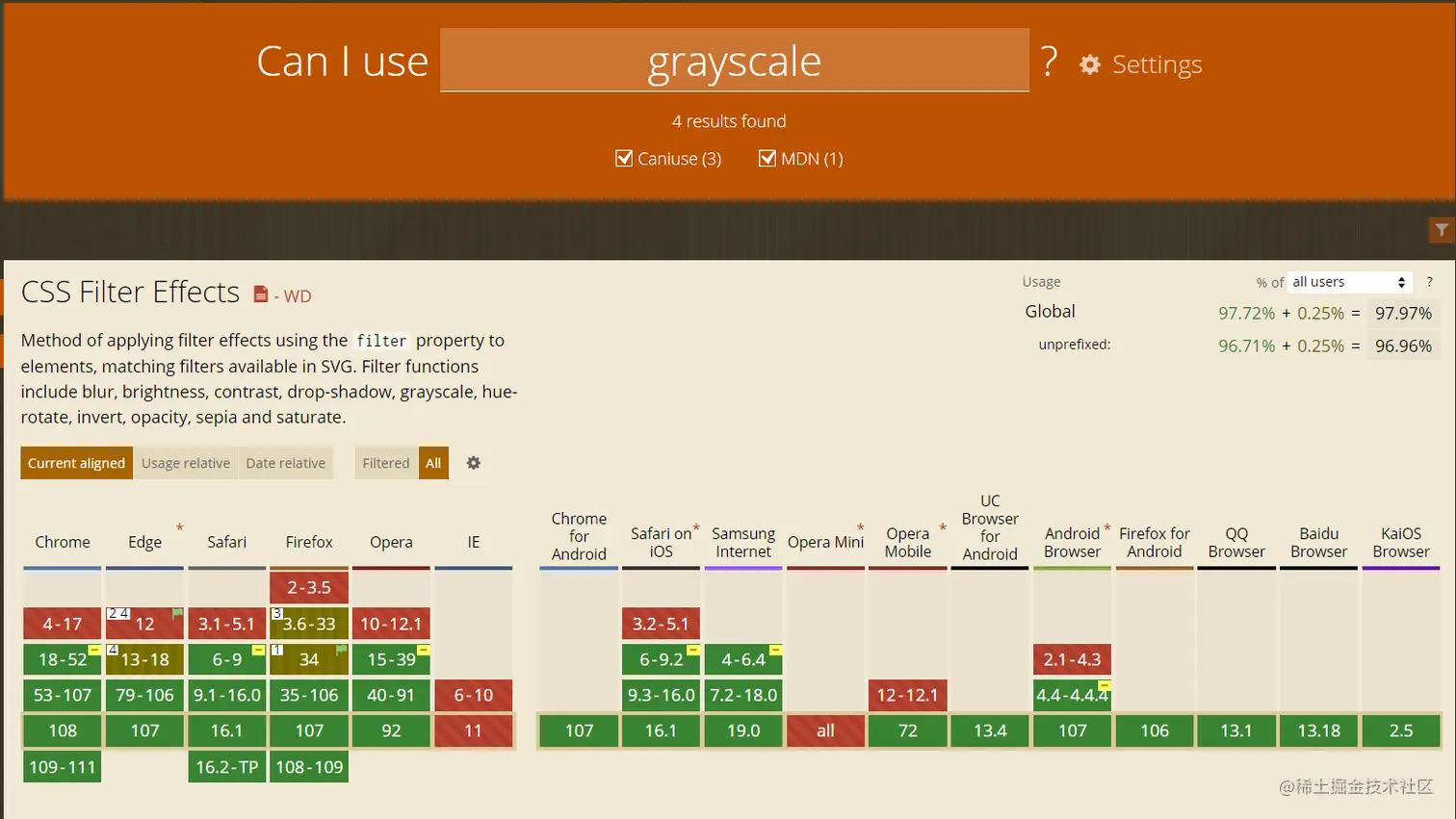
Task: Select Safari versions 9.1-16.0 cell
Action: point(227,695)
